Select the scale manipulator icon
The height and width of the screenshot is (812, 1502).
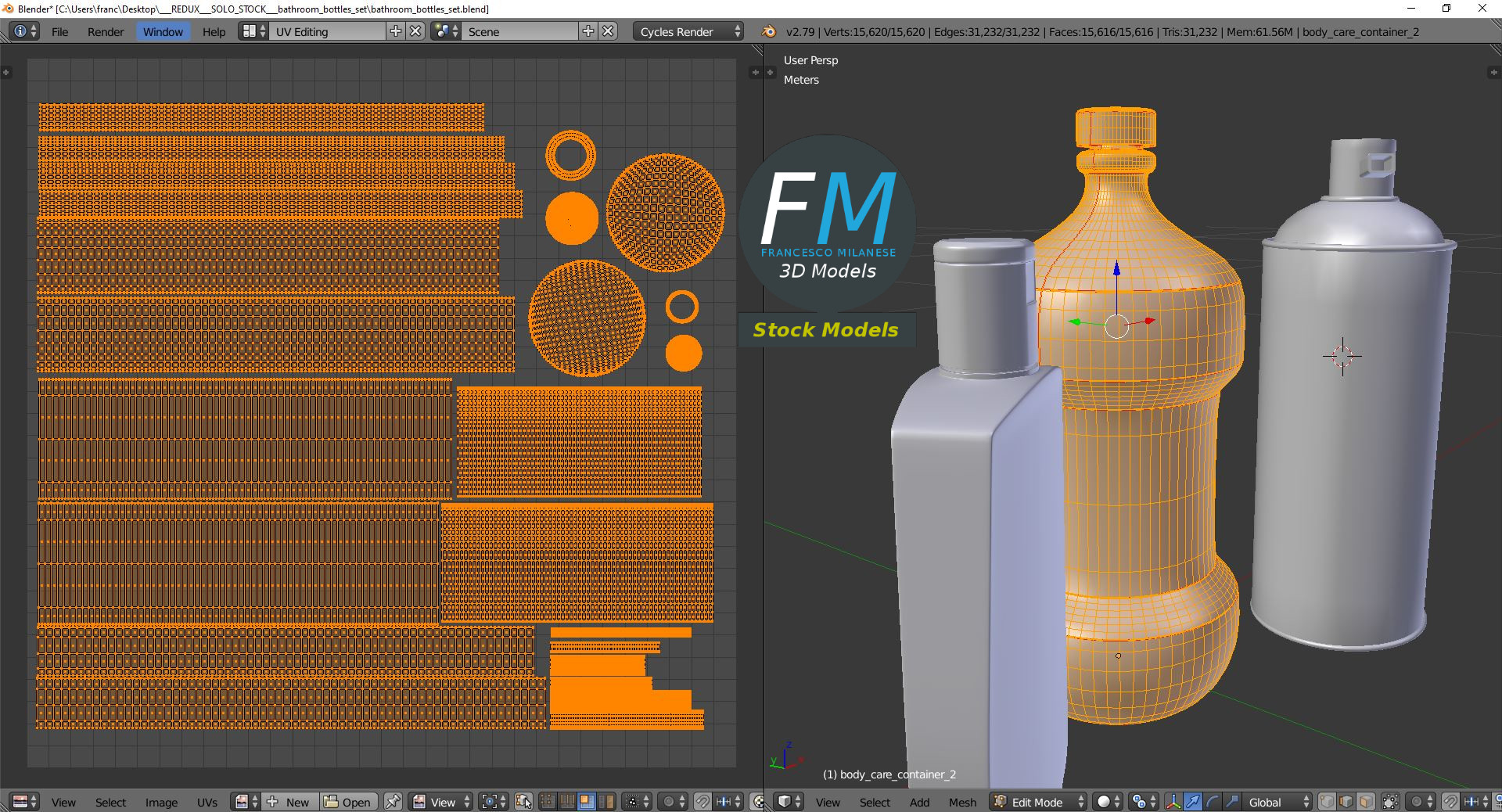tap(1231, 802)
